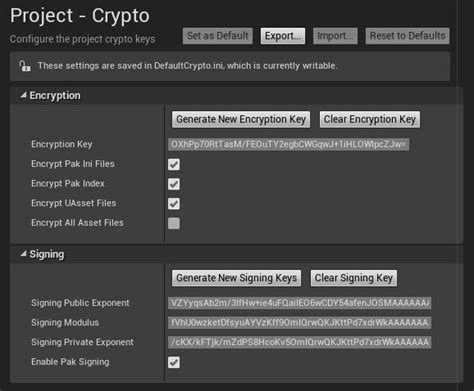Reset settings via Reset to Defaults
The image size is (474, 391).
407,36
